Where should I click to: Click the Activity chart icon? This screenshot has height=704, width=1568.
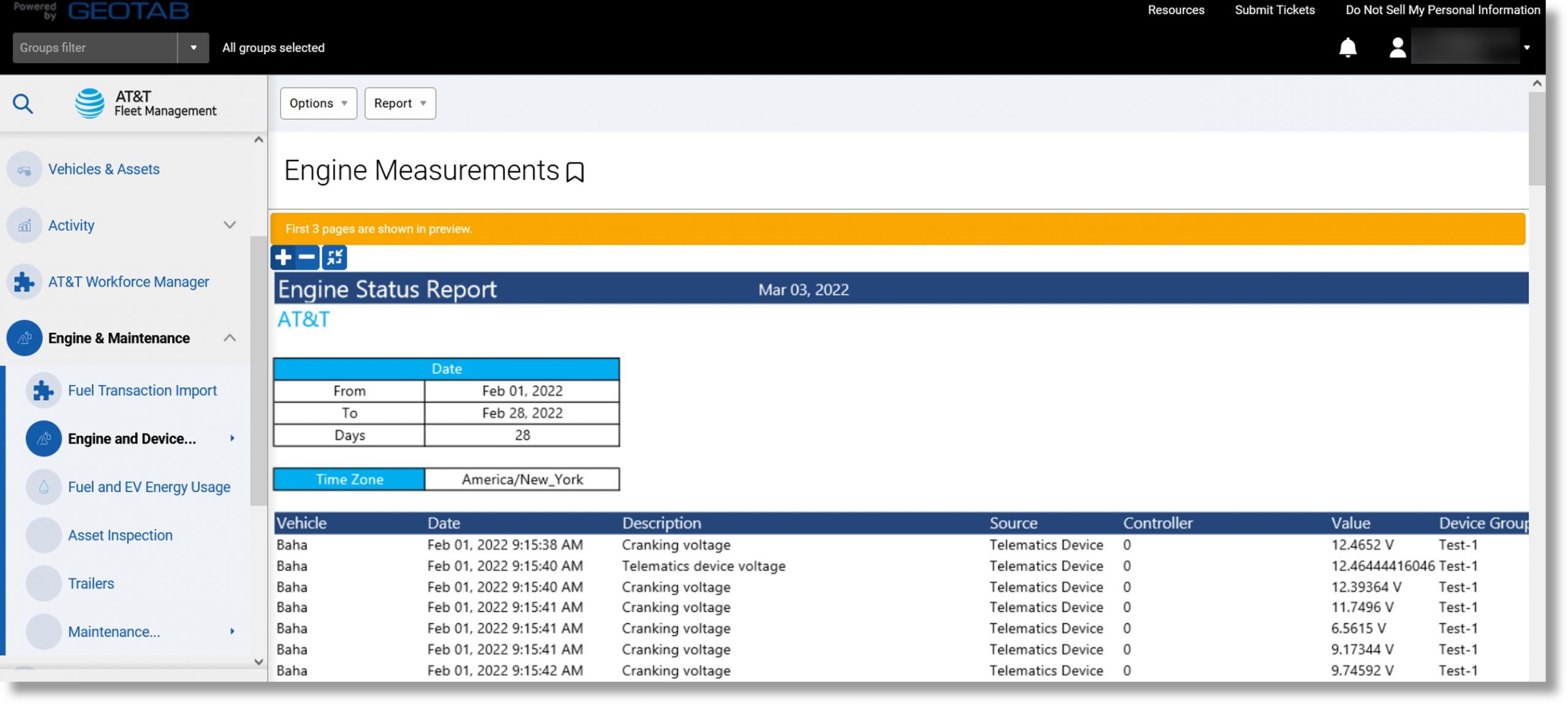coord(24,225)
